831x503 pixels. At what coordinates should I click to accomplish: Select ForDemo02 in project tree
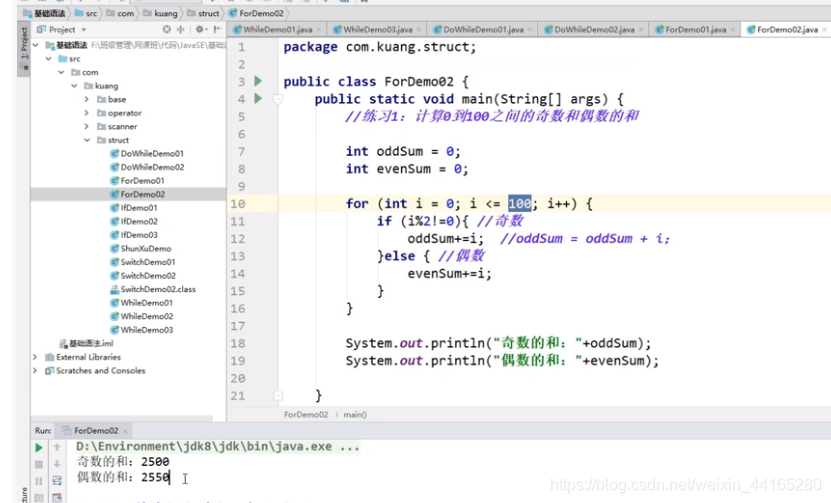tap(137, 195)
